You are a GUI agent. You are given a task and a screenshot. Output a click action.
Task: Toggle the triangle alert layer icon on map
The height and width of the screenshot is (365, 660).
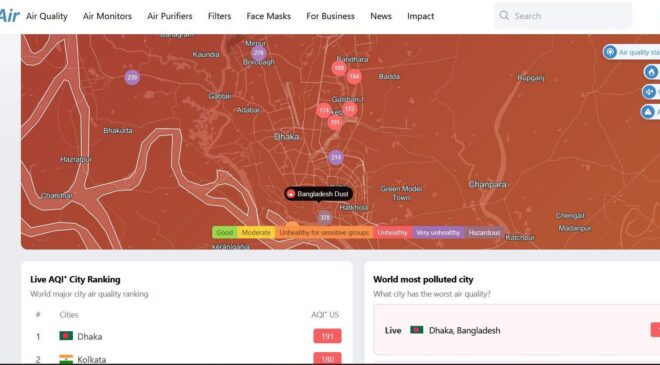pyautogui.click(x=649, y=112)
